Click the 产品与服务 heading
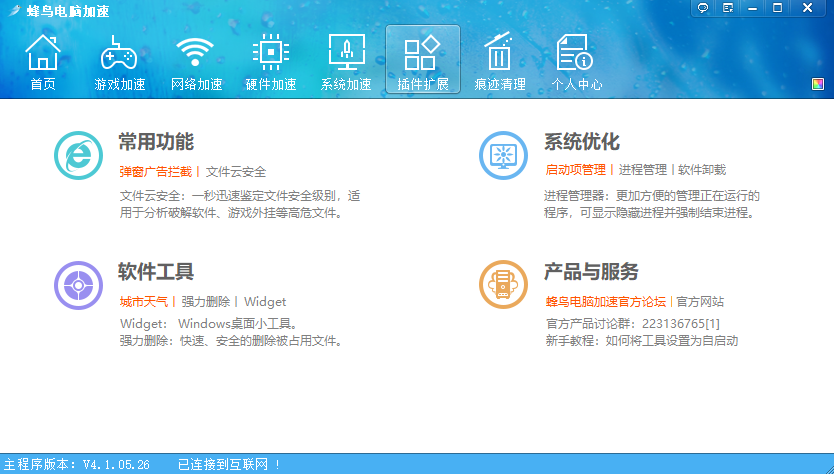The width and height of the screenshot is (834, 474). [x=591, y=271]
